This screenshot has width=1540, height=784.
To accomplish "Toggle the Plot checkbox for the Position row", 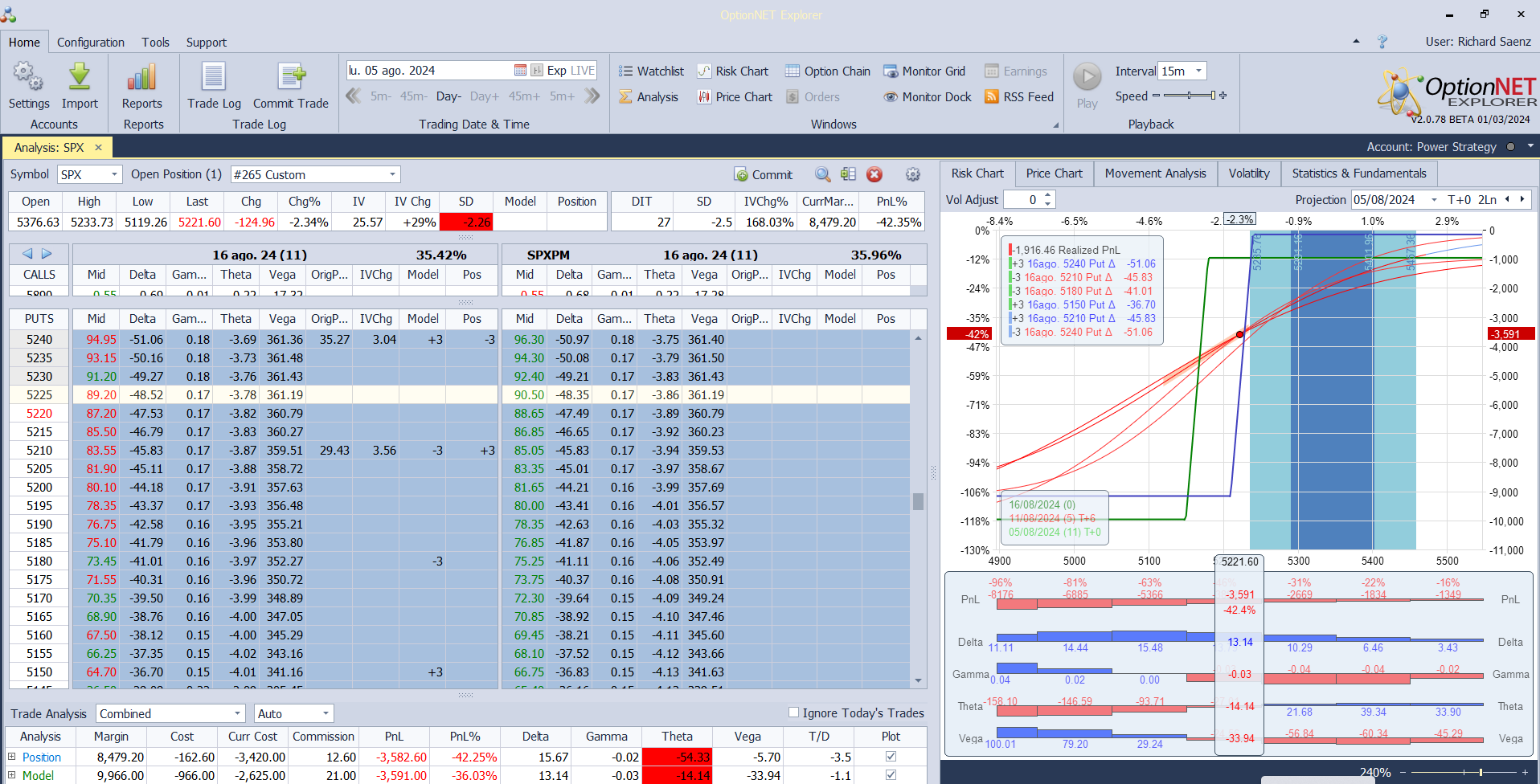I will click(x=891, y=756).
